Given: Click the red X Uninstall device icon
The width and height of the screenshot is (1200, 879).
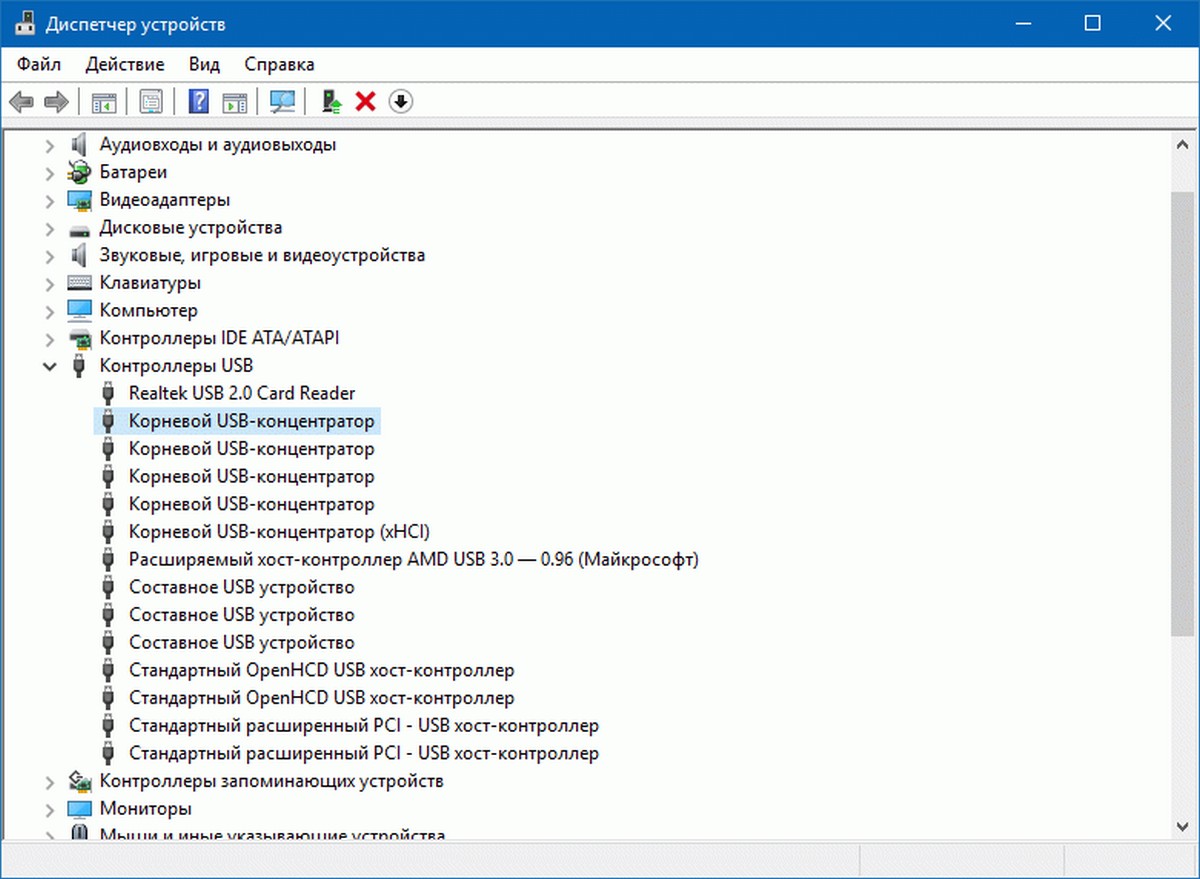Looking at the screenshot, I should [x=366, y=101].
